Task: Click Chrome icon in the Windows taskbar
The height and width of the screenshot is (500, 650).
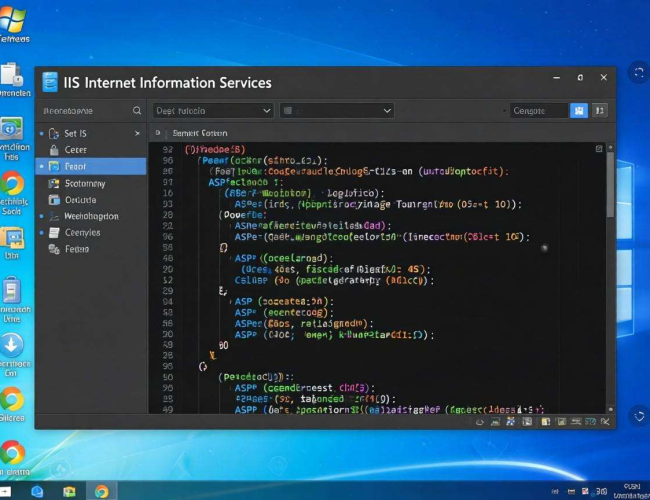Action: pos(101,491)
